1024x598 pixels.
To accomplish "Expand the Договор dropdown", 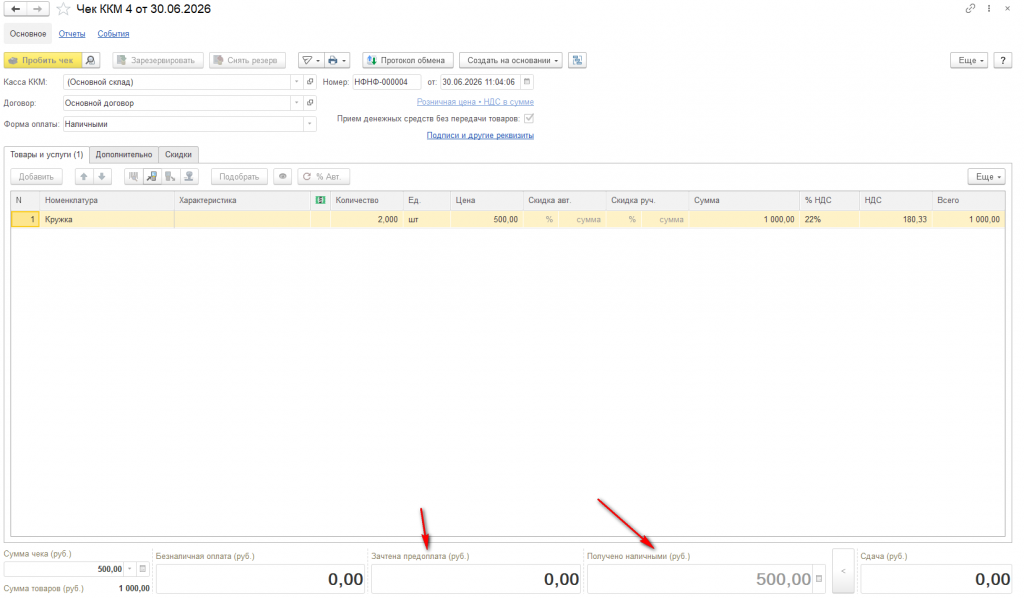I will 296,102.
